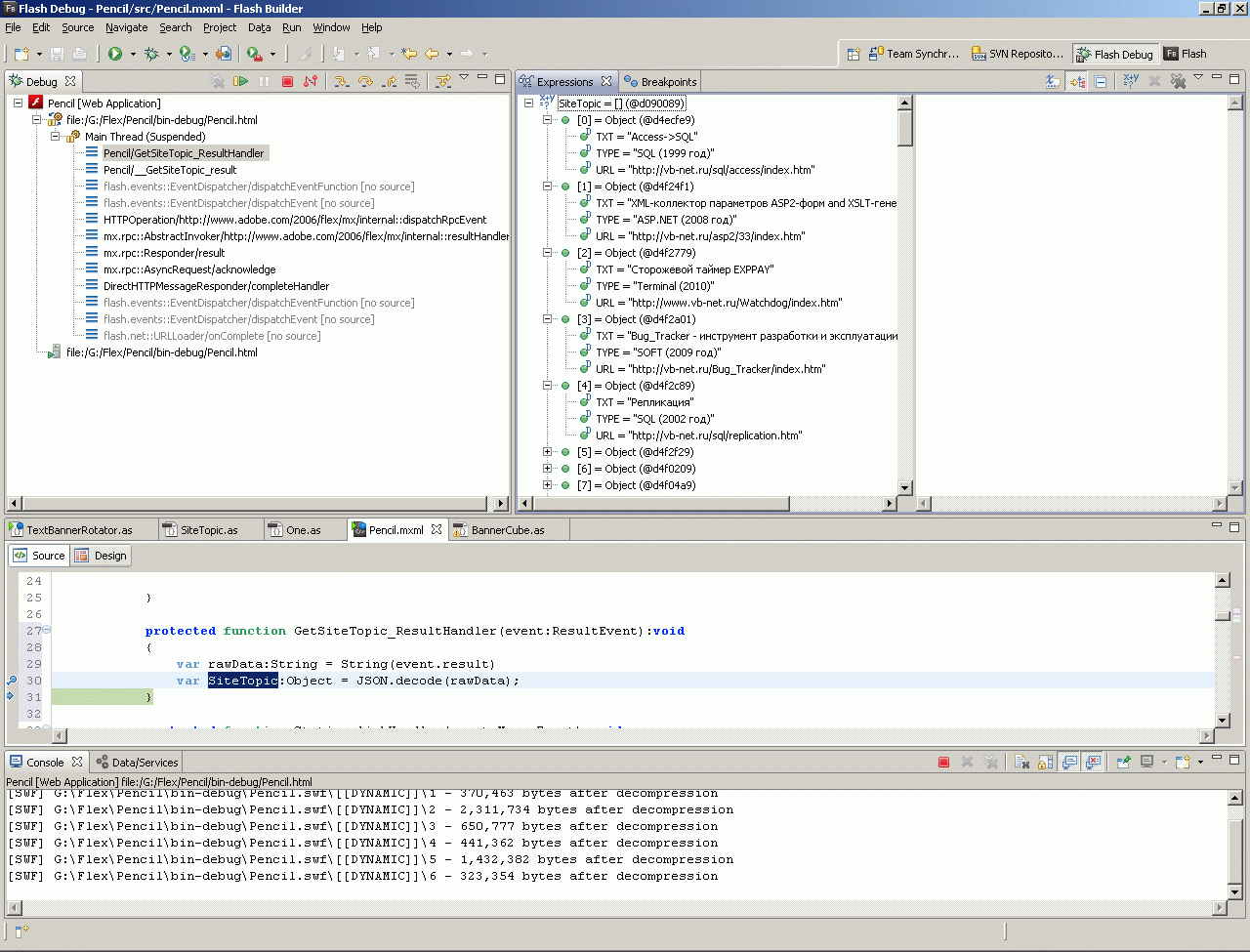Click Show Type Names in Expressions toolbar

tap(1053, 81)
